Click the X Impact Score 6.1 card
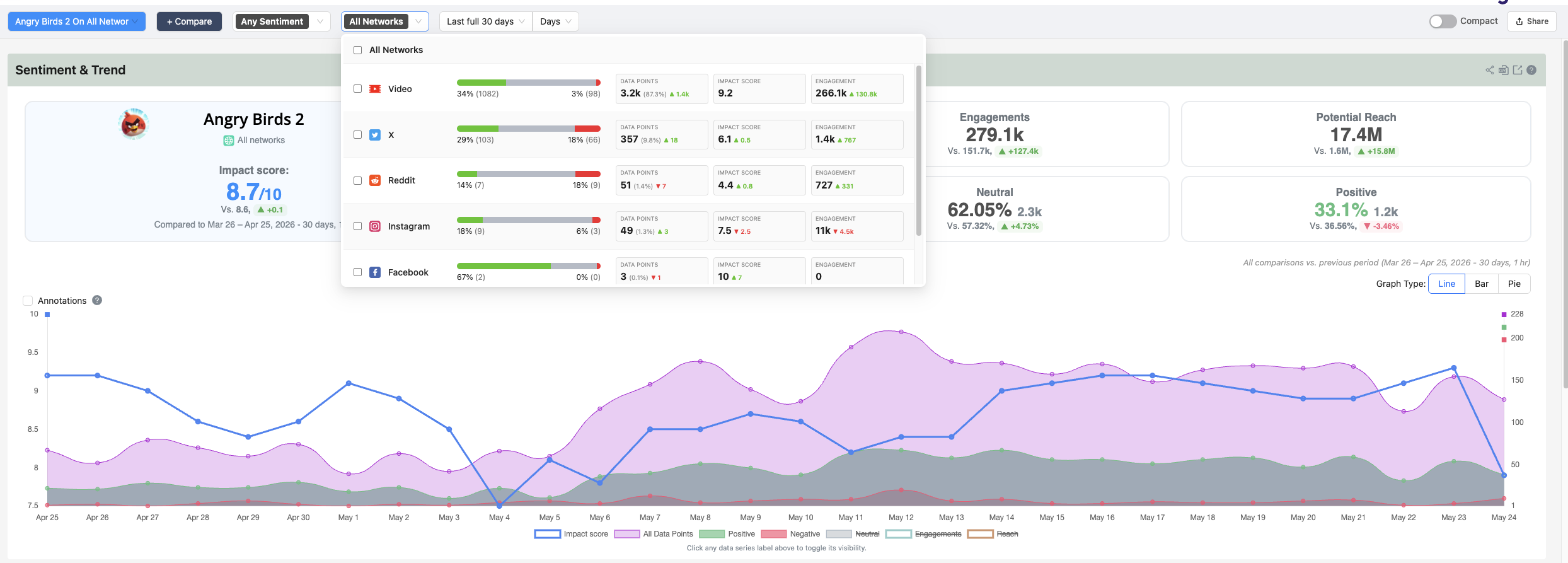The image size is (1568, 563). pos(759,135)
